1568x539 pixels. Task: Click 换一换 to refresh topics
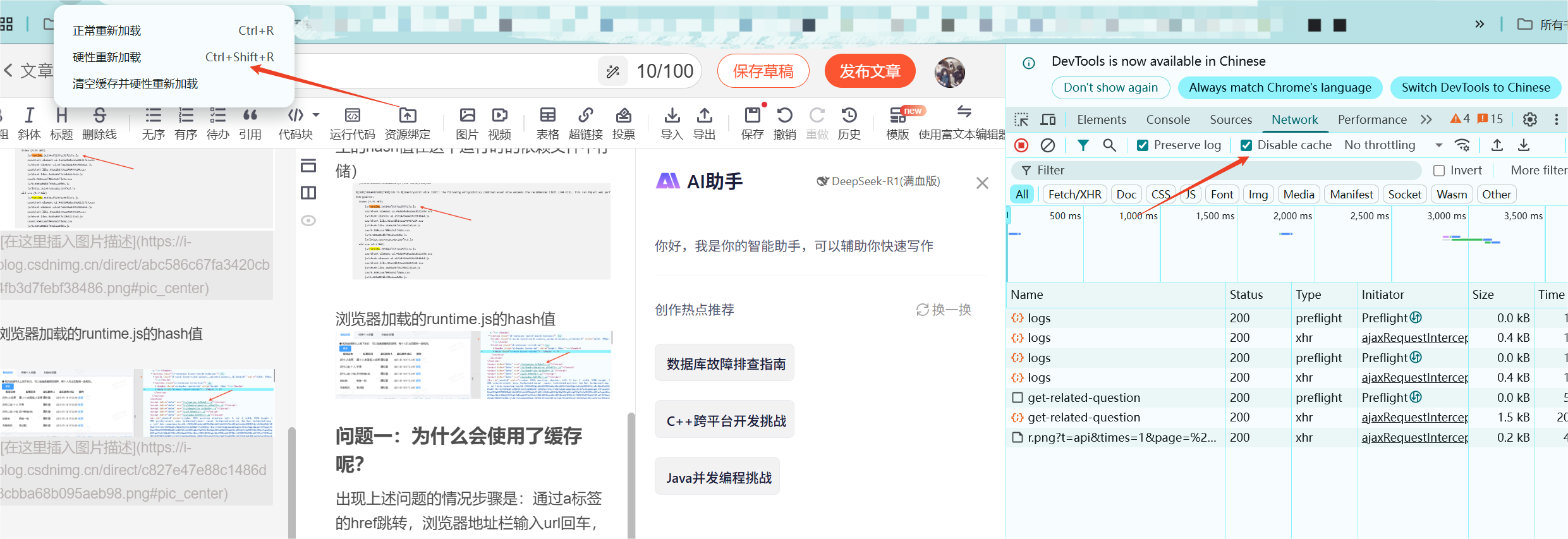click(x=944, y=310)
